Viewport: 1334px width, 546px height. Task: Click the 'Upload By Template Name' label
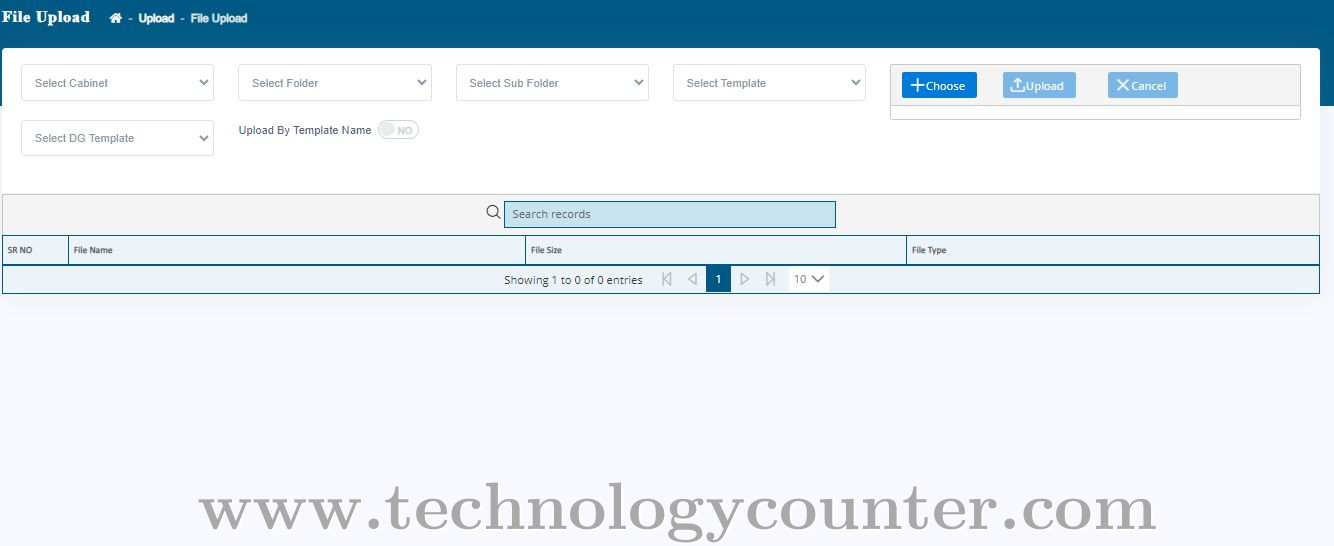[305, 130]
